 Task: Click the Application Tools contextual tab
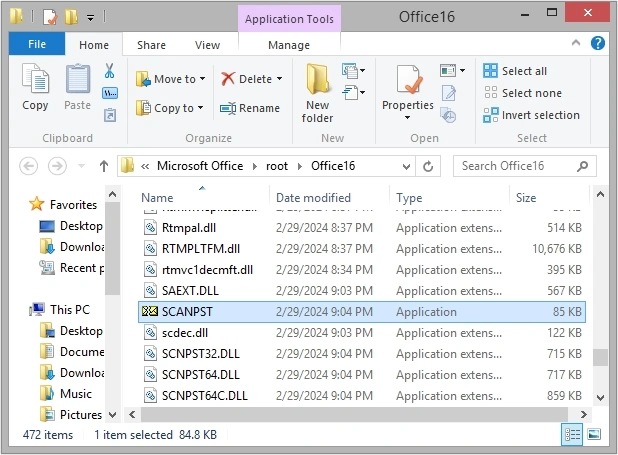point(289,19)
